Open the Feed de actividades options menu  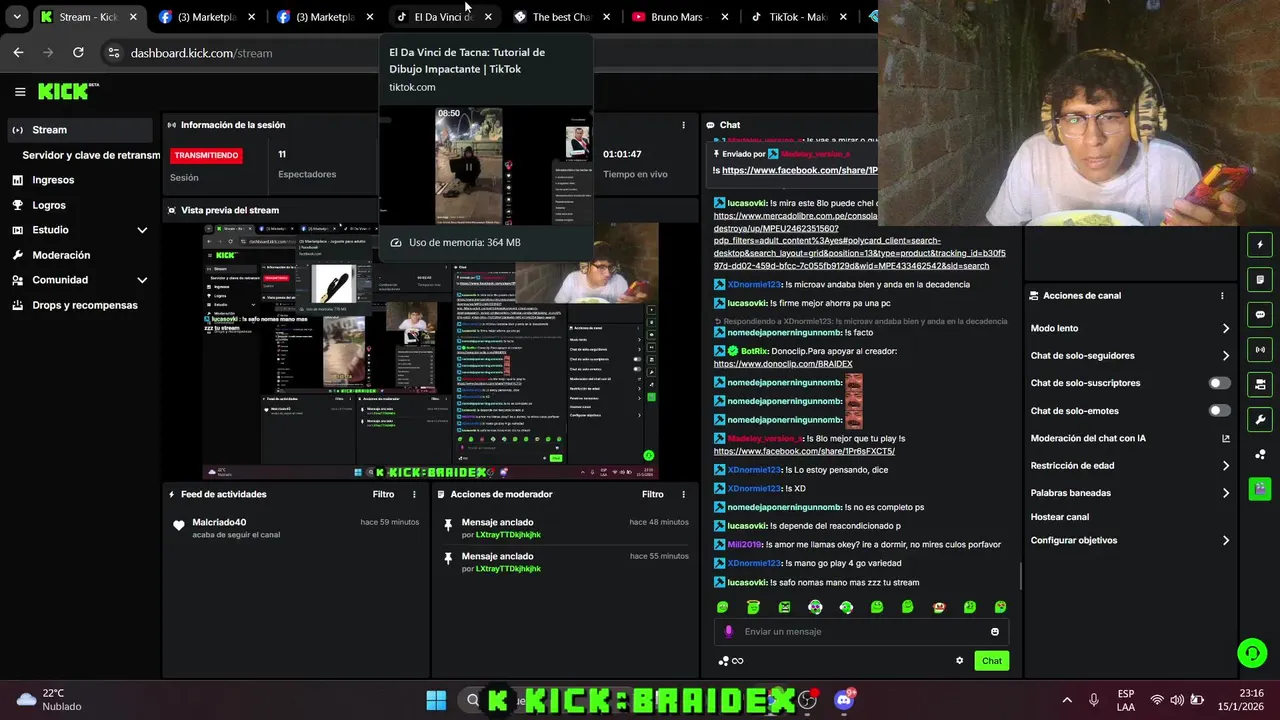414,494
